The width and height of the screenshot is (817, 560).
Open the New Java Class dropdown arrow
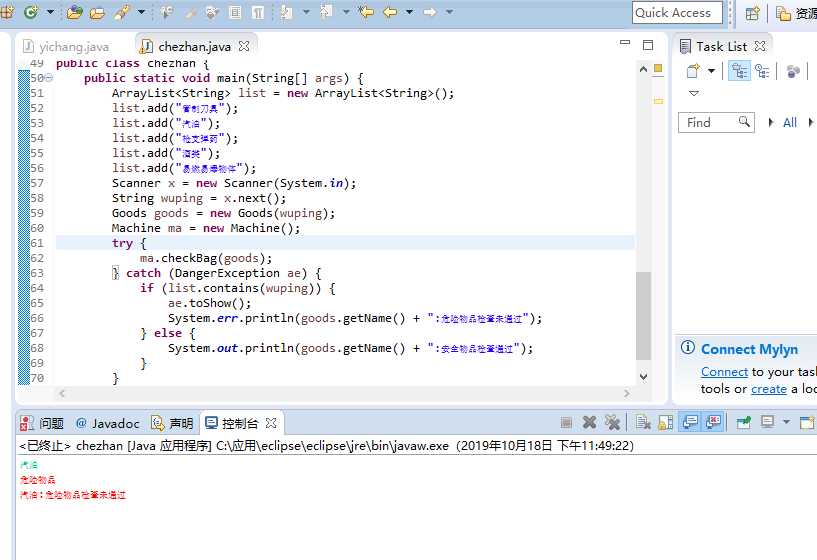click(x=51, y=11)
